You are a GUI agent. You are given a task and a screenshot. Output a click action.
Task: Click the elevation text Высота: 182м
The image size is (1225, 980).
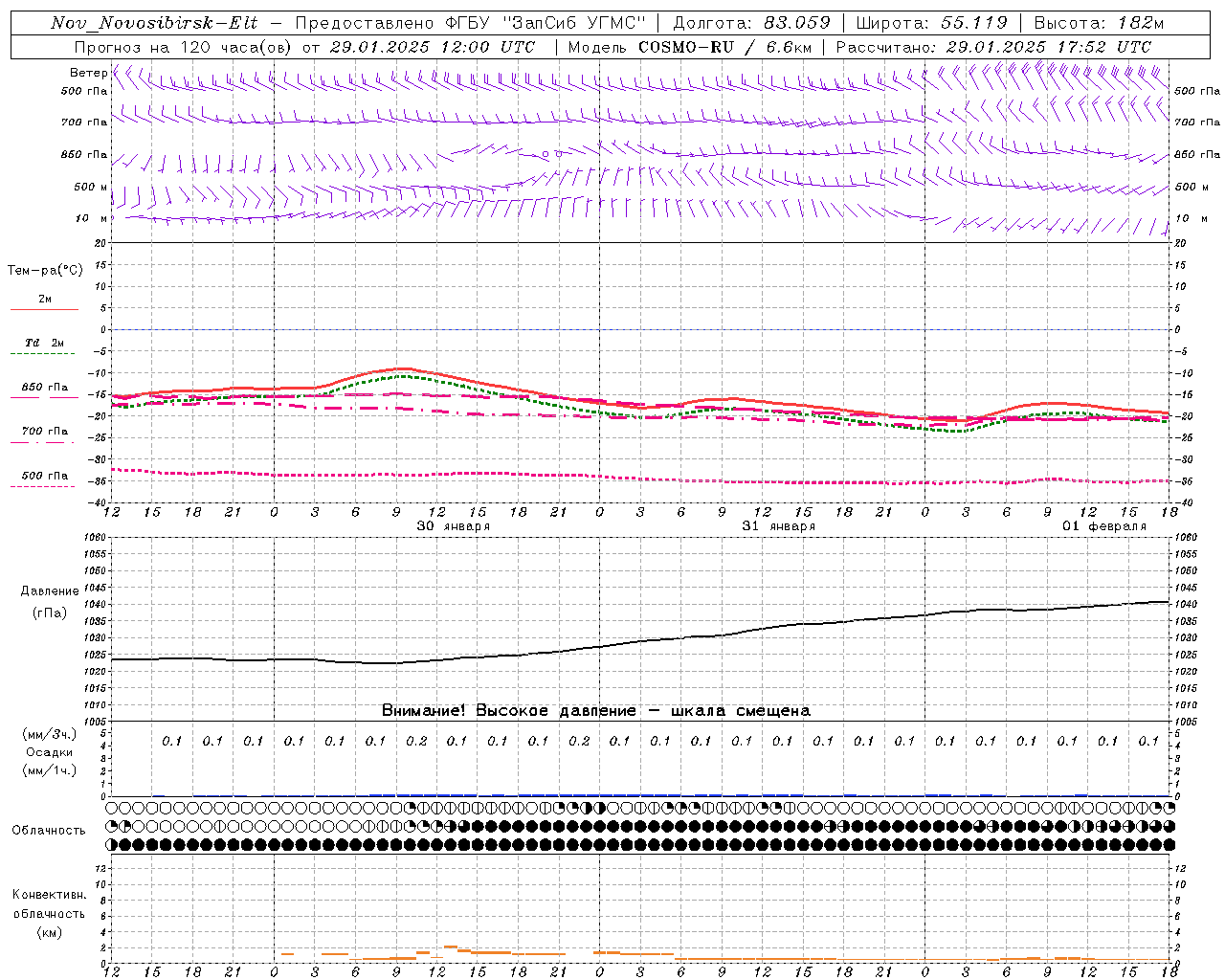(x=1099, y=23)
